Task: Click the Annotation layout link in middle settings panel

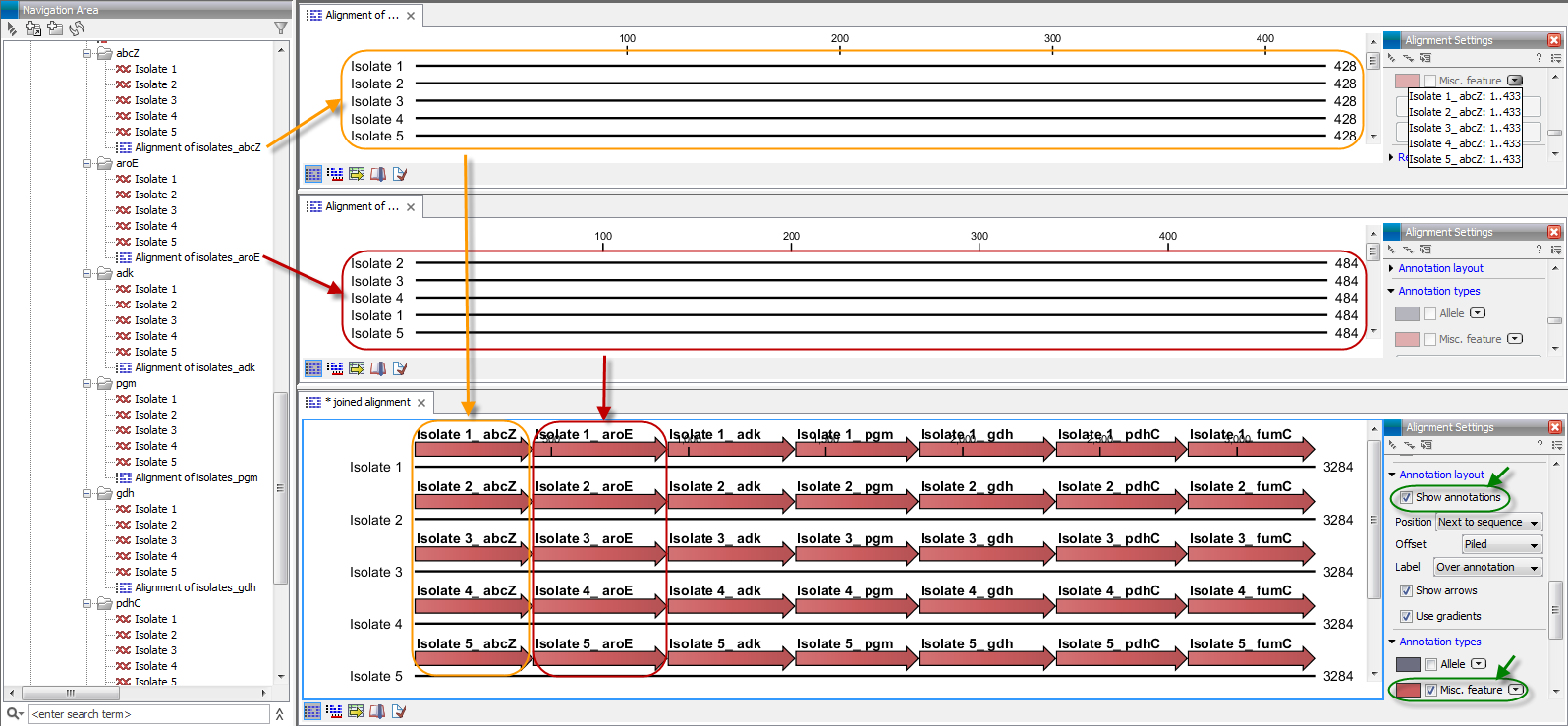Action: (x=1440, y=268)
